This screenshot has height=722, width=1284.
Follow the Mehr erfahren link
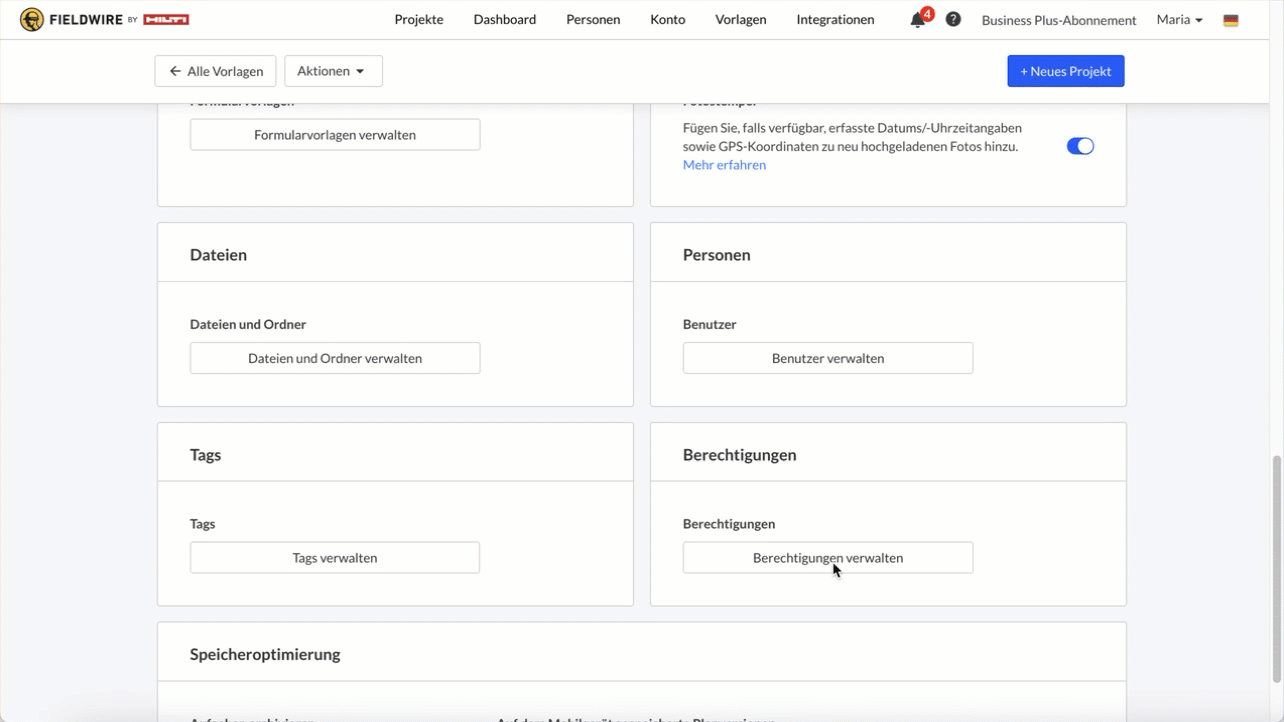724,165
